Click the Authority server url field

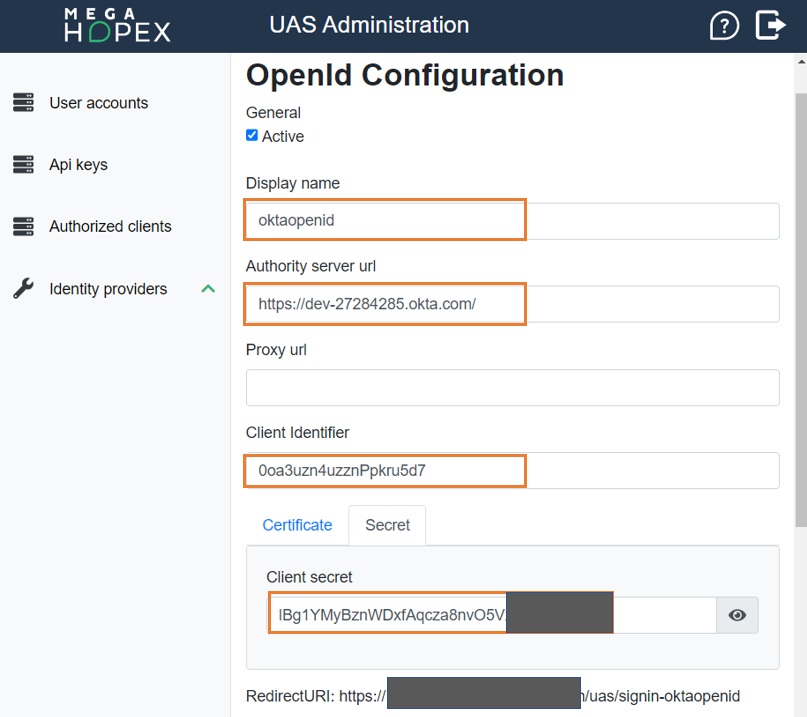[385, 304]
